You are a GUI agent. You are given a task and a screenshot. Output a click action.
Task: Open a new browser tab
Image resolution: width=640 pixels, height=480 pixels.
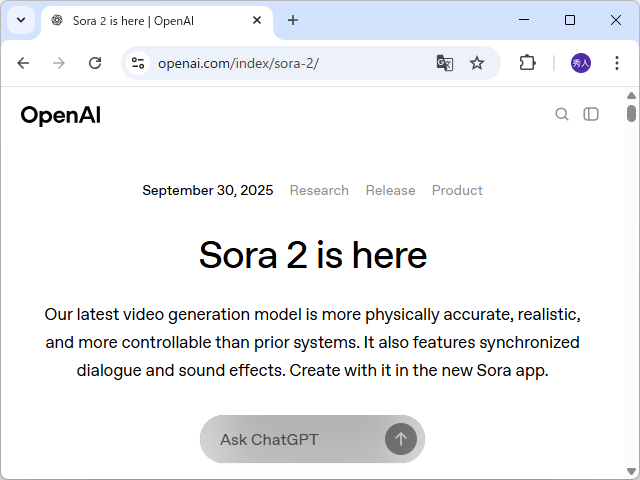click(293, 20)
